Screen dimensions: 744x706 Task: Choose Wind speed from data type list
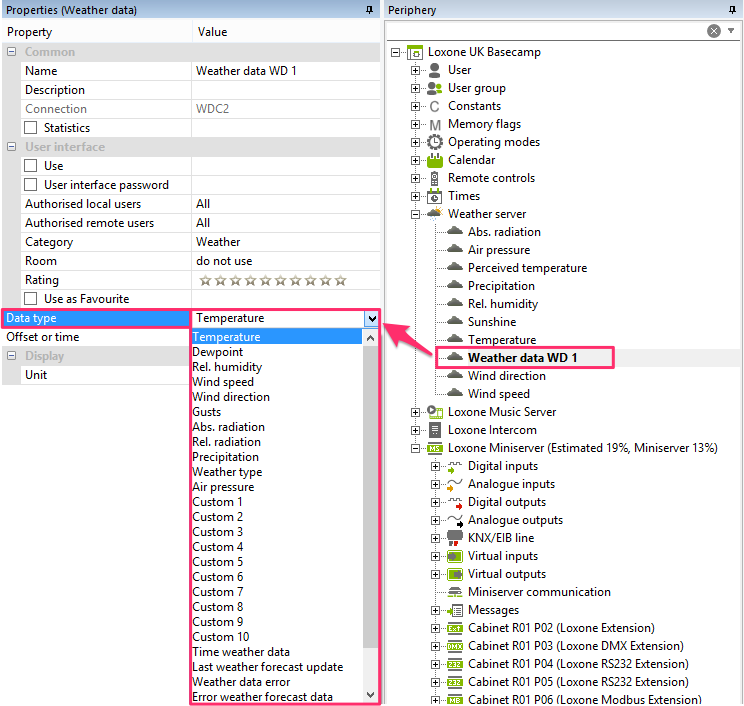click(223, 382)
